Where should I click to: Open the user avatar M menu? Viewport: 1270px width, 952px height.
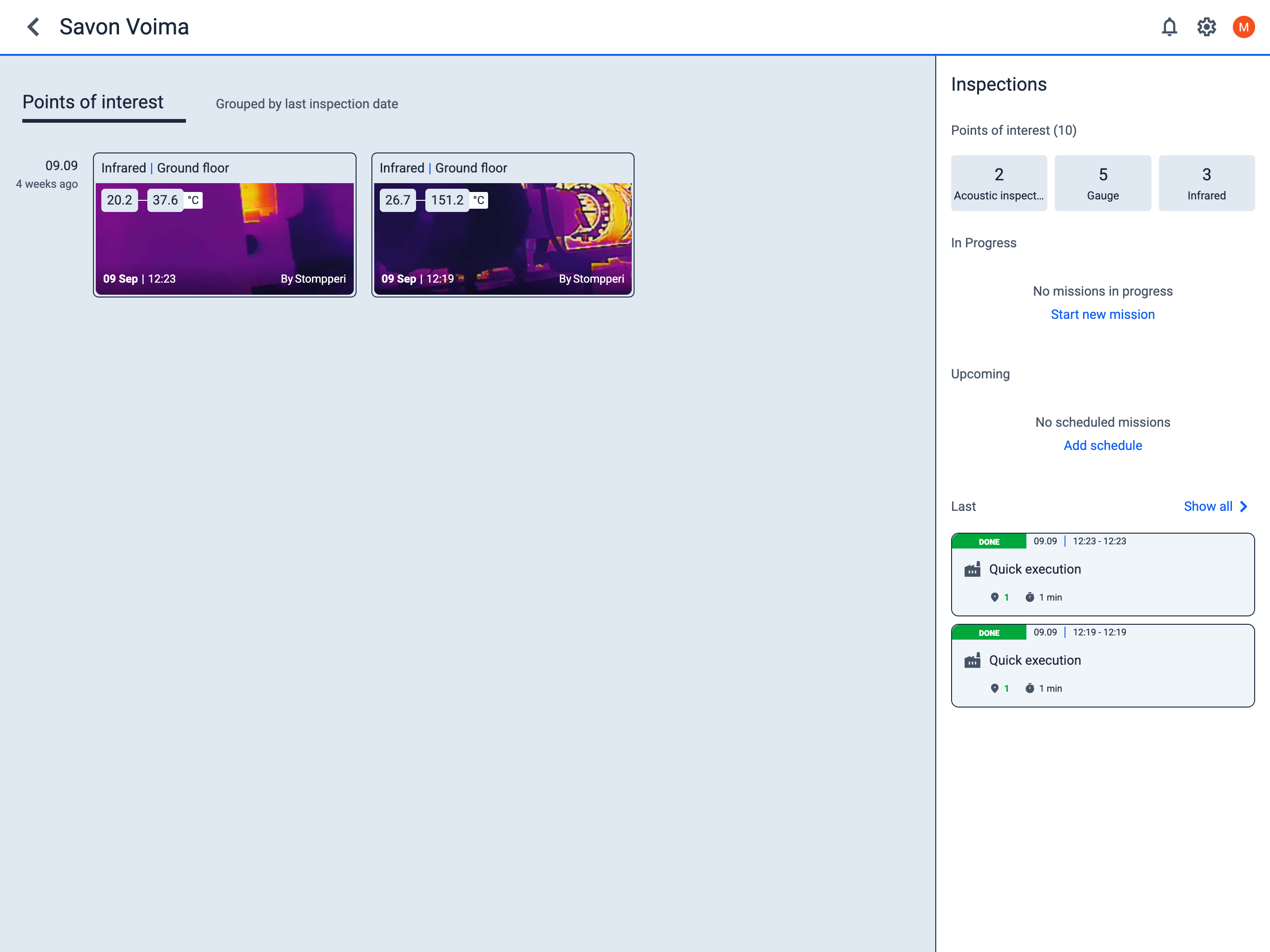(1243, 27)
